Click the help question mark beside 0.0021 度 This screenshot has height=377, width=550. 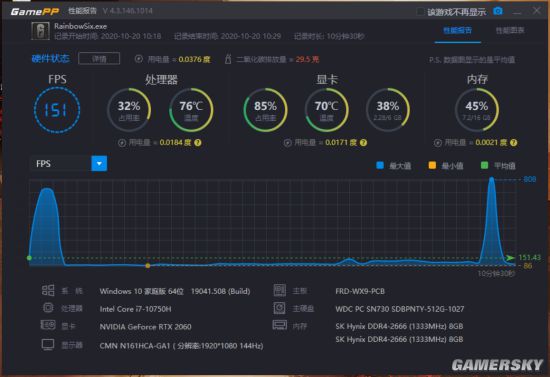coord(514,143)
